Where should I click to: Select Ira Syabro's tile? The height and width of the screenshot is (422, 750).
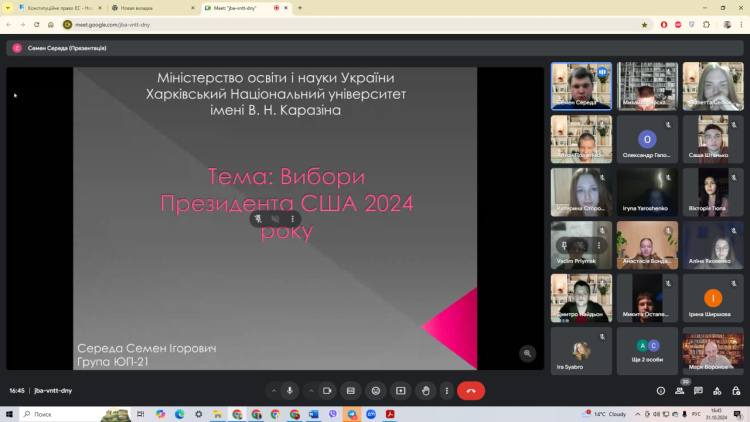pyautogui.click(x=581, y=351)
